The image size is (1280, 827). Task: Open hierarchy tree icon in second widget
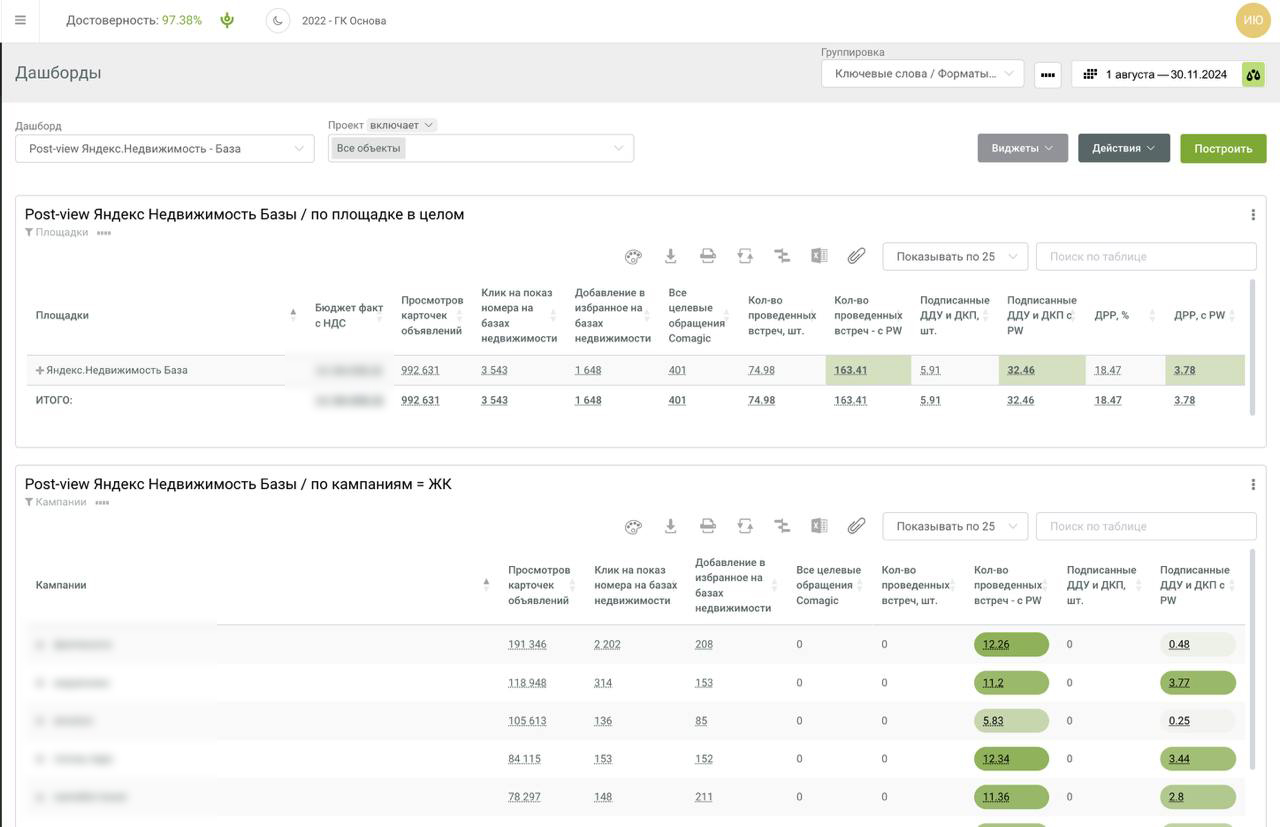[x=782, y=527]
